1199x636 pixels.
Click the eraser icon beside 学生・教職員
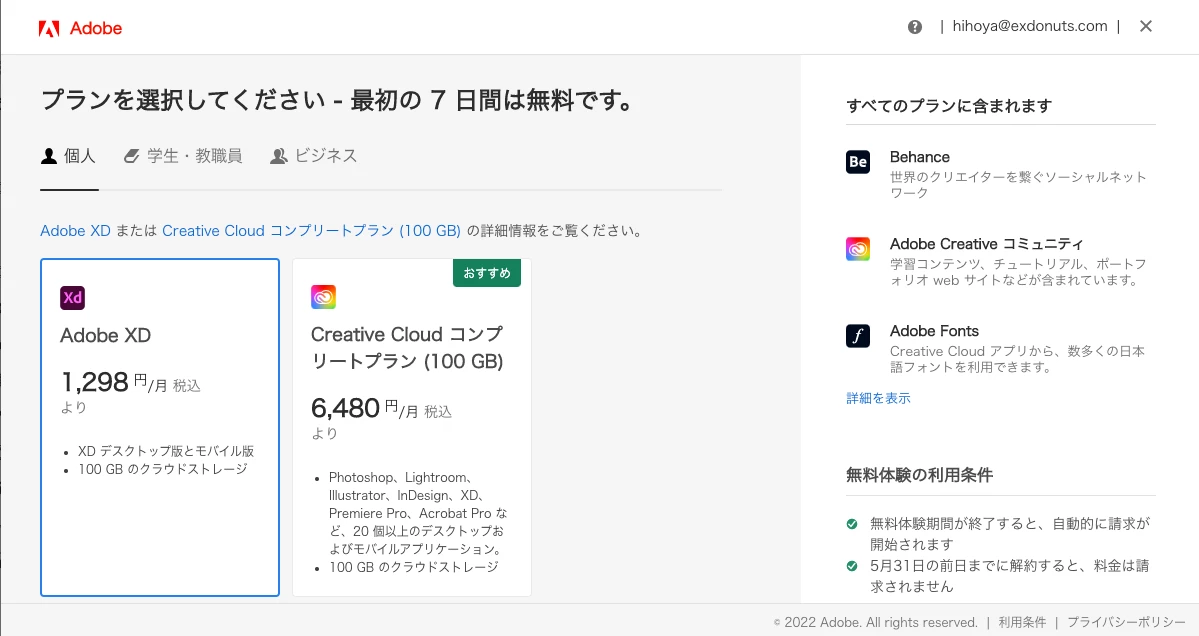tap(132, 156)
